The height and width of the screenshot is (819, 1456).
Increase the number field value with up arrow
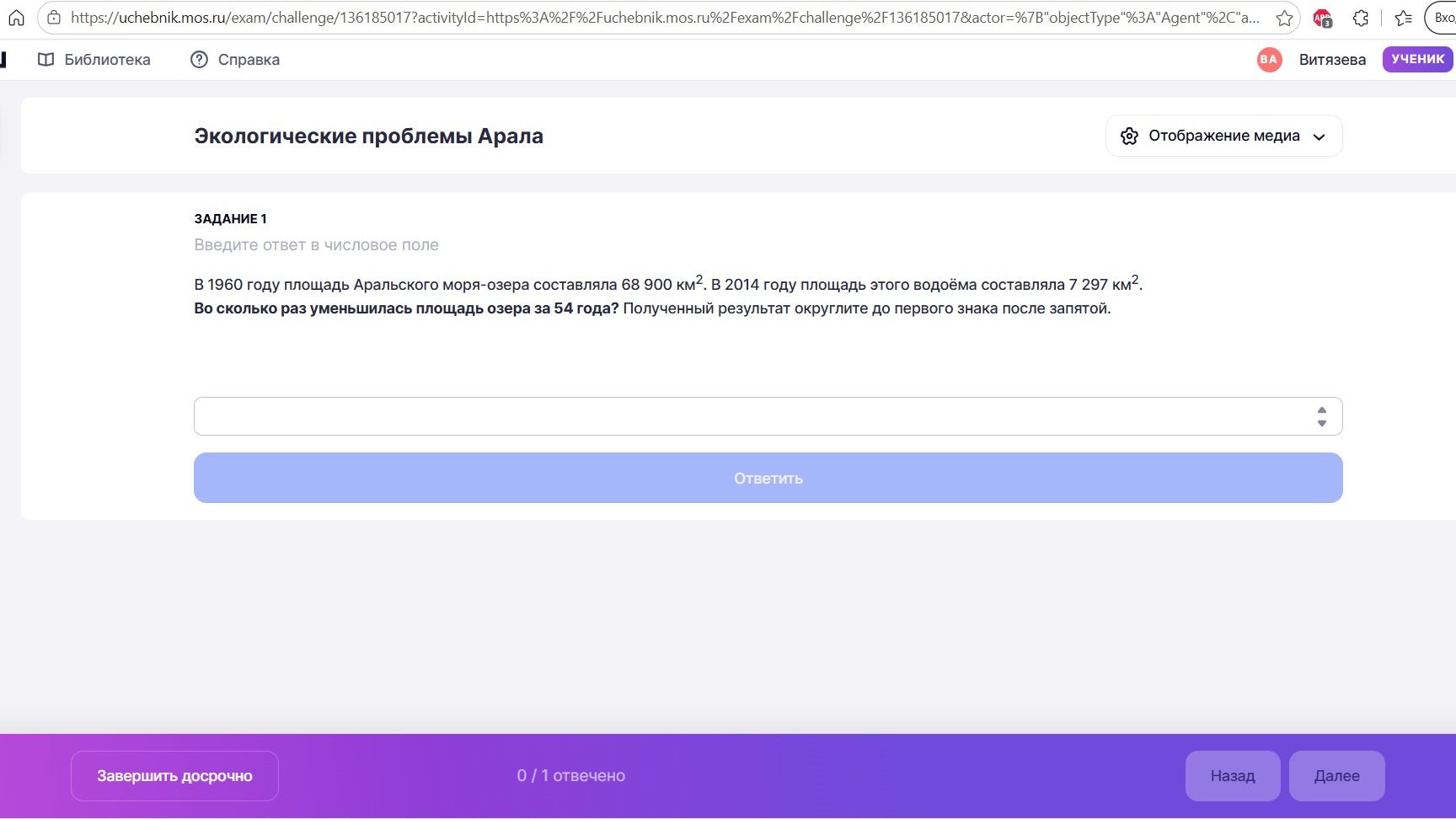click(x=1322, y=410)
